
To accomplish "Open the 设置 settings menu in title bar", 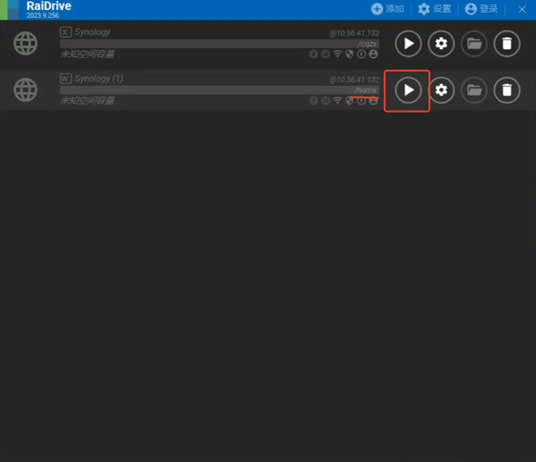I will 434,9.
